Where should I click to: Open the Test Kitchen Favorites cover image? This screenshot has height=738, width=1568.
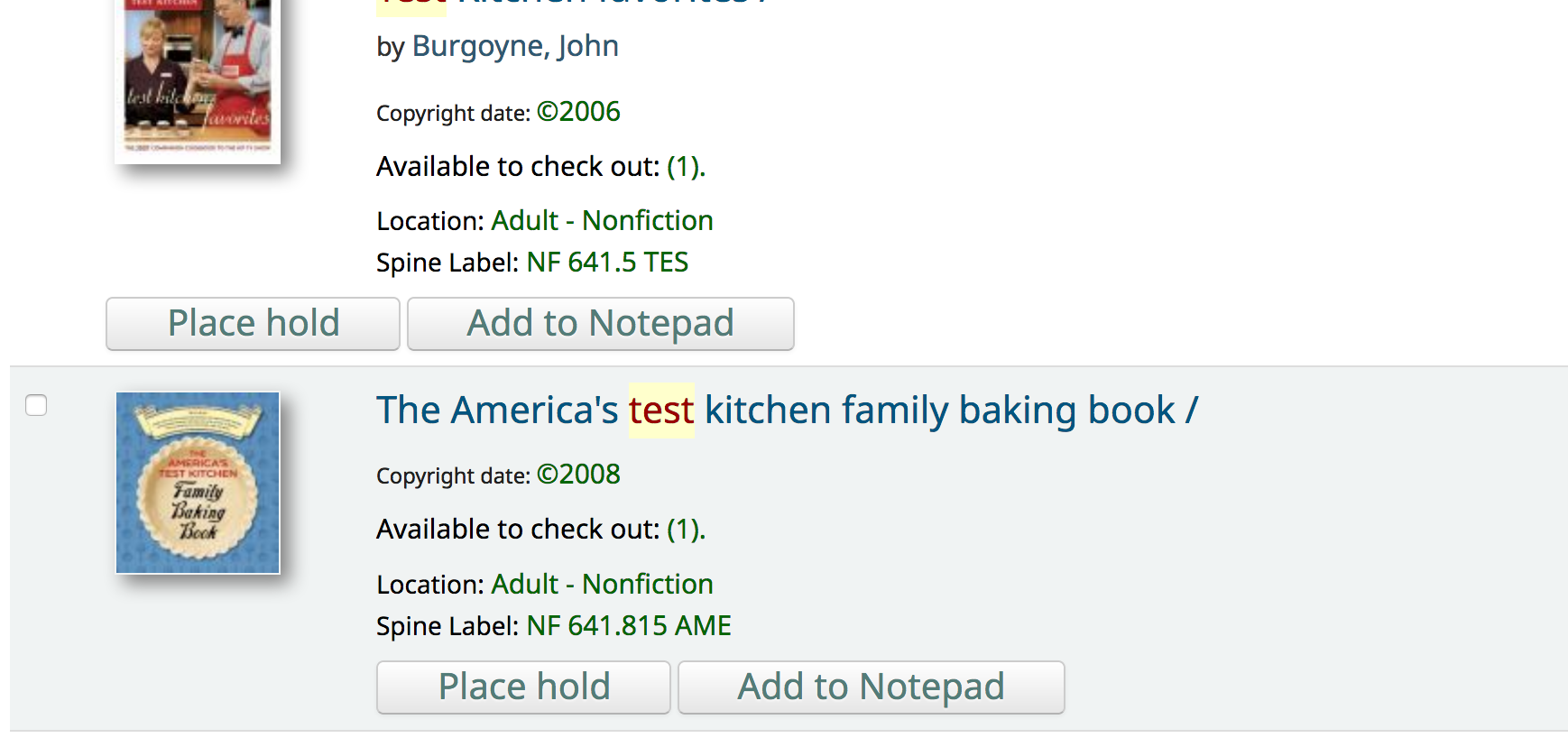pyautogui.click(x=198, y=79)
